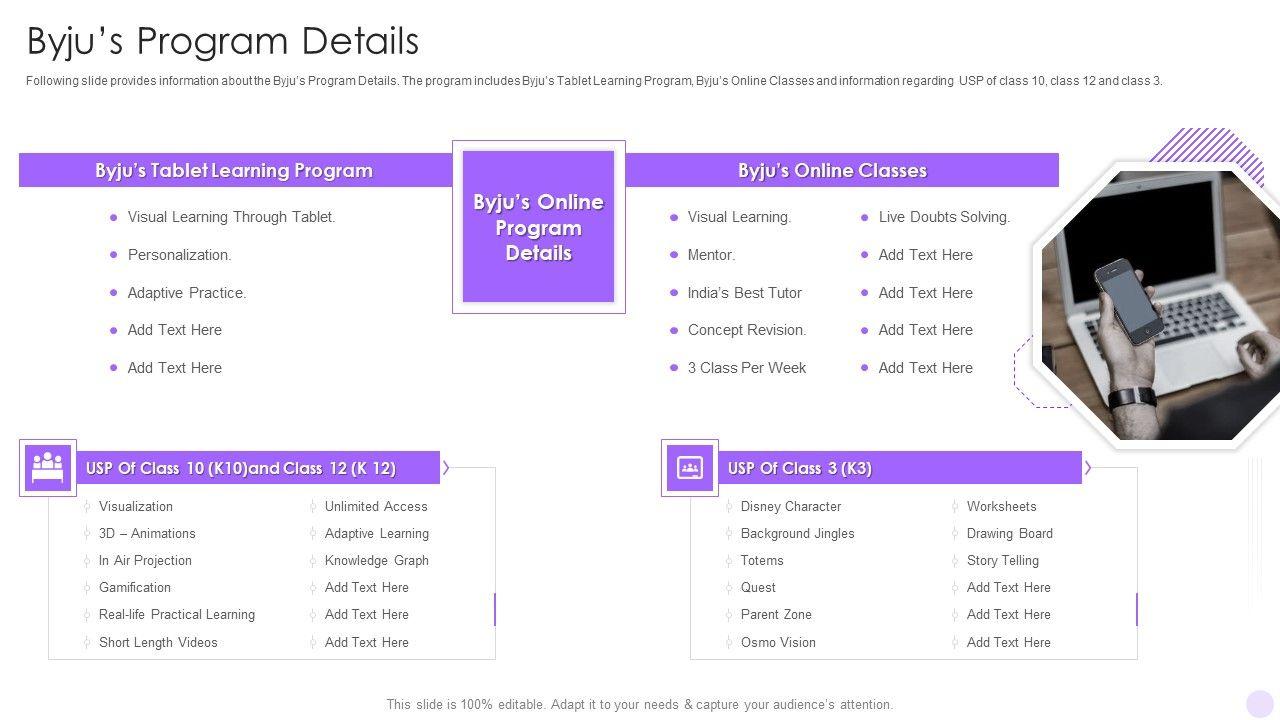Click the diamond marker beside Disney Character
Image resolution: width=1280 pixels, height=720 pixels.
[729, 507]
